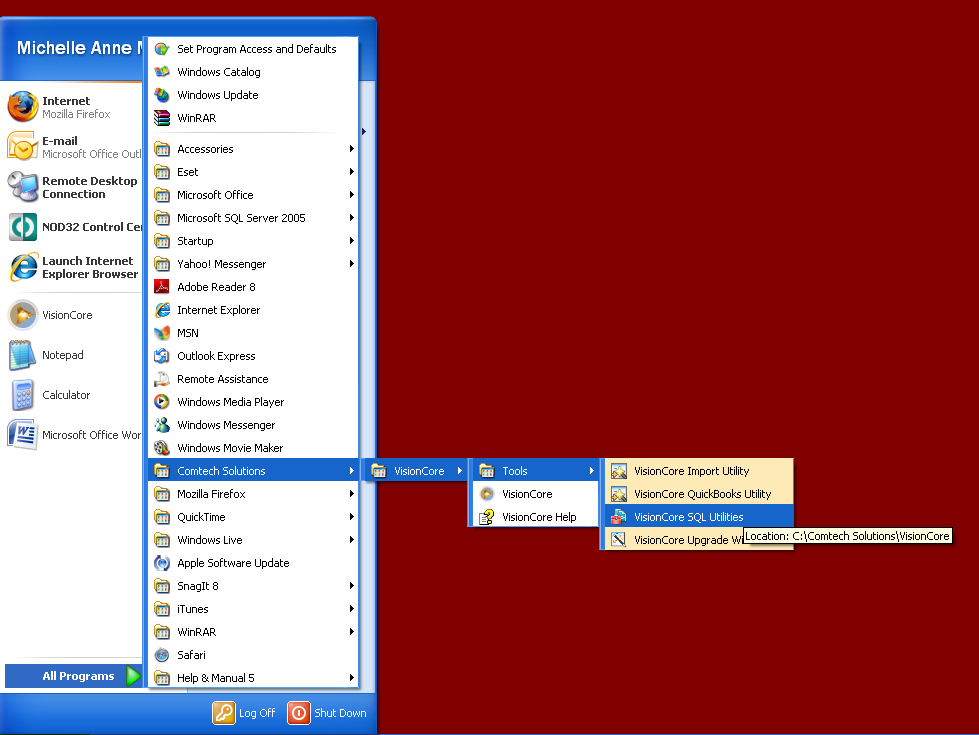Launch VisionCore QuickBooks Utility icon
This screenshot has height=735, width=979.
pos(619,494)
